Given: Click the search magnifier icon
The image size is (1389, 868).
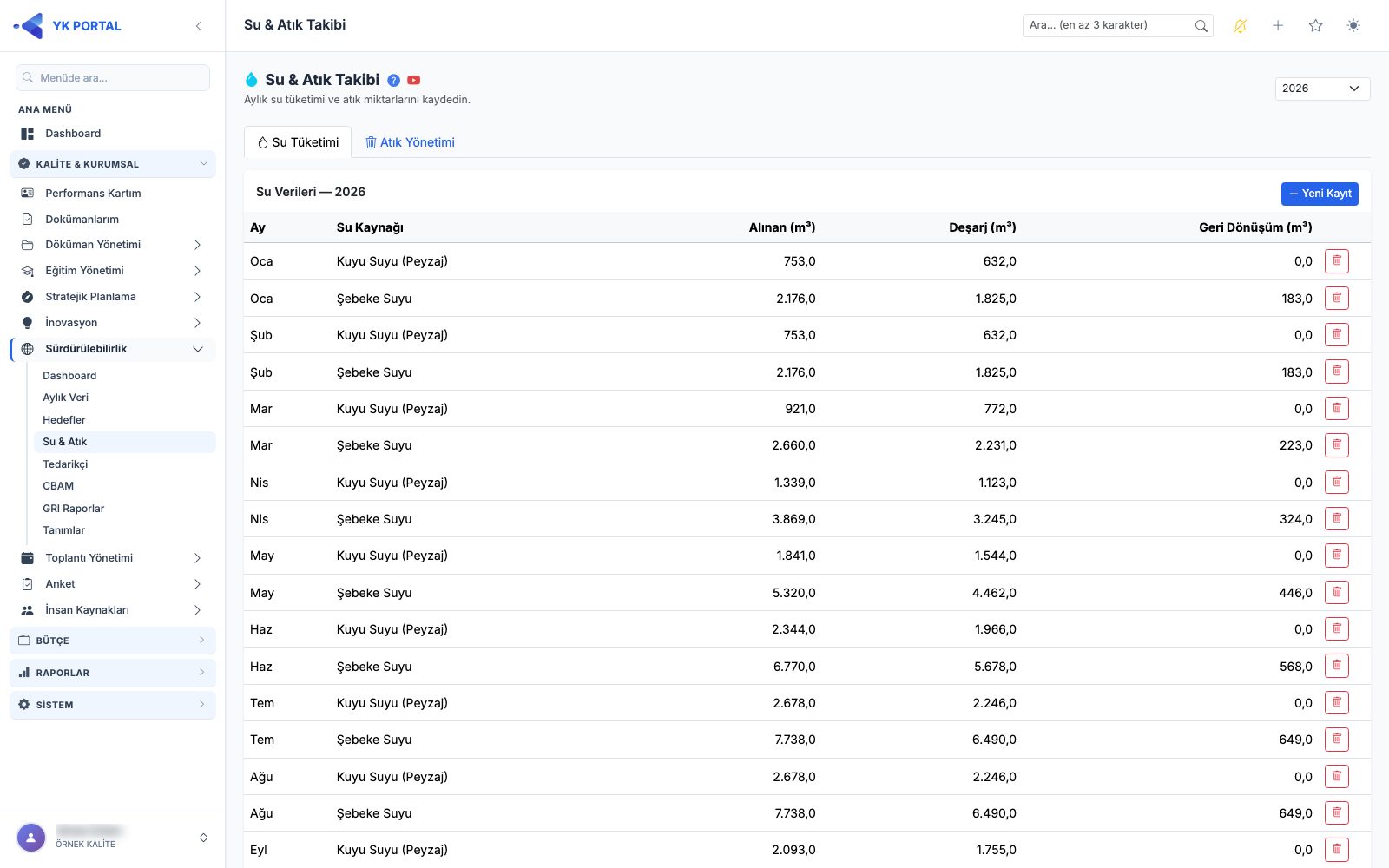Looking at the screenshot, I should point(1201,26).
